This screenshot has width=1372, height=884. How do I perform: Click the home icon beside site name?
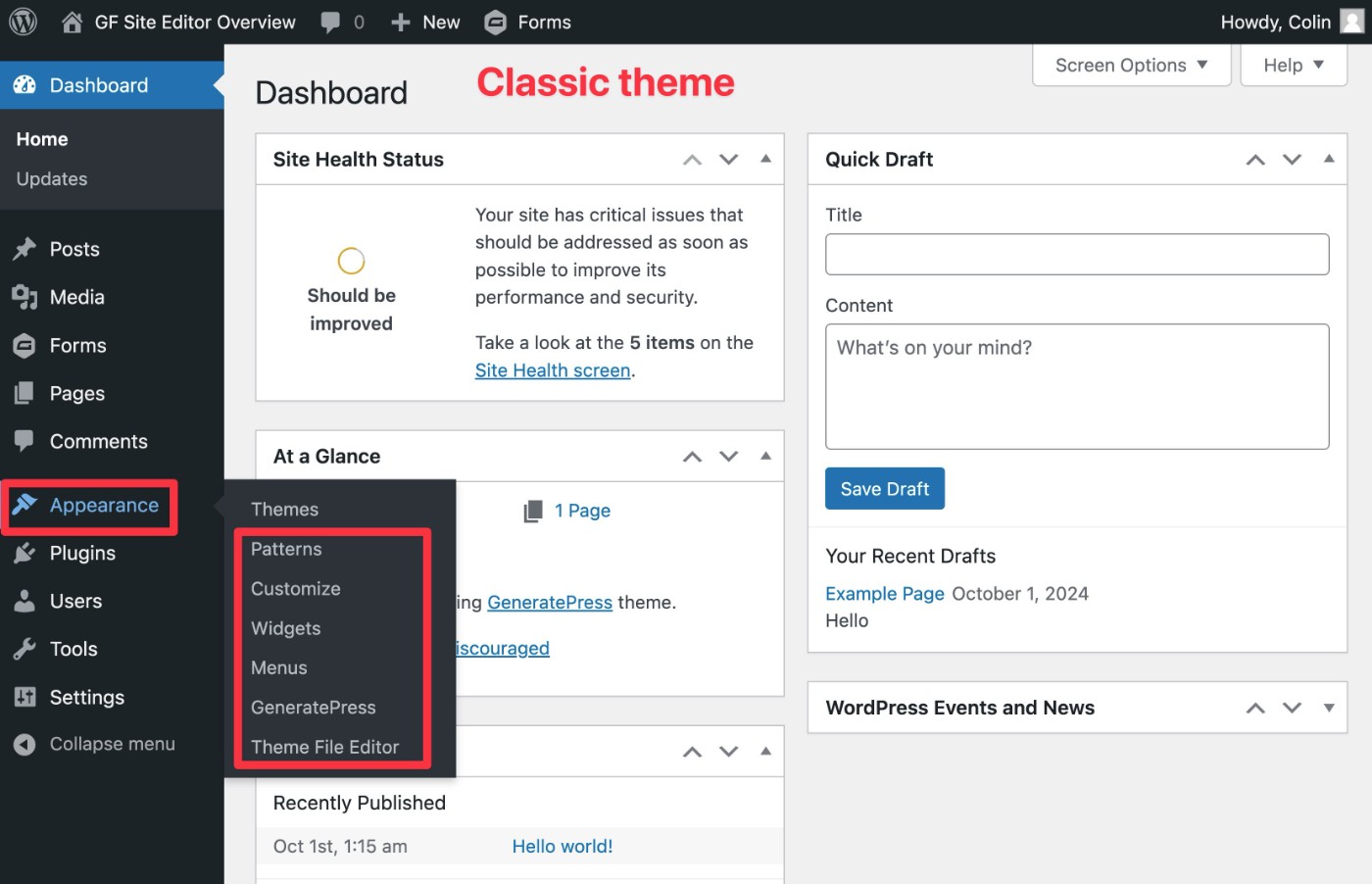72,22
